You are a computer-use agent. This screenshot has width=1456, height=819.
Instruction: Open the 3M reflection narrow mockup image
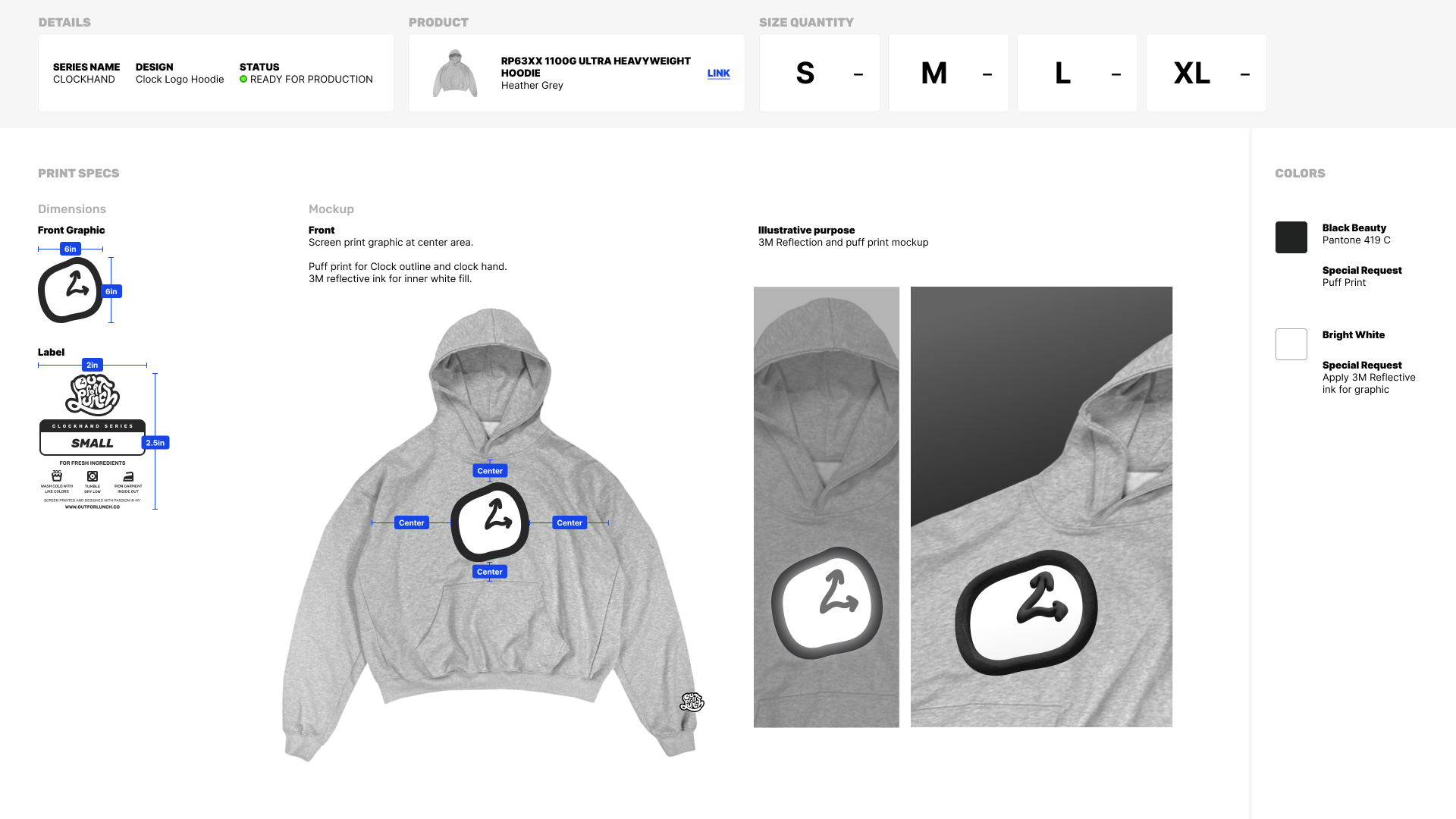click(827, 507)
